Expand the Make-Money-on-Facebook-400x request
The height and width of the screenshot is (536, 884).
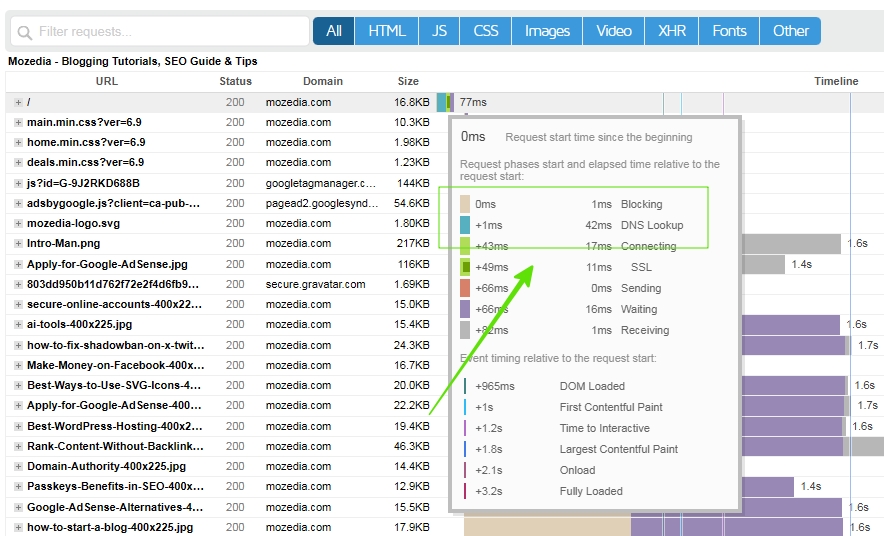click(x=18, y=365)
